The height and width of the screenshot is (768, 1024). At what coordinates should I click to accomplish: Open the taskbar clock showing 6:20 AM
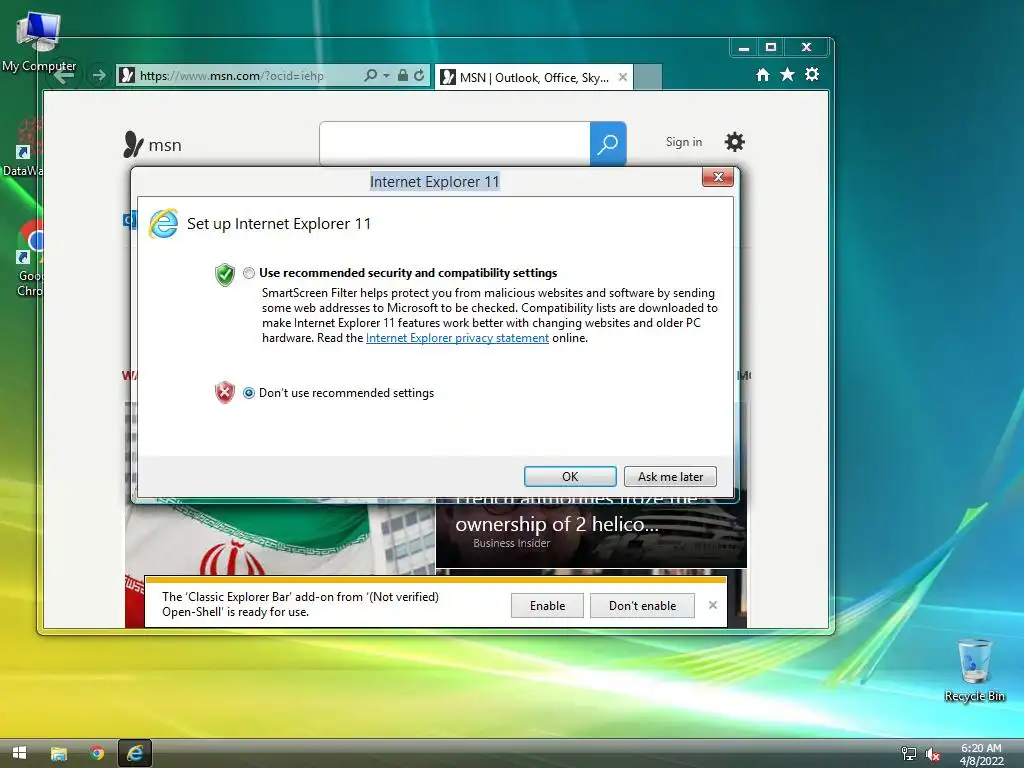pos(981,754)
